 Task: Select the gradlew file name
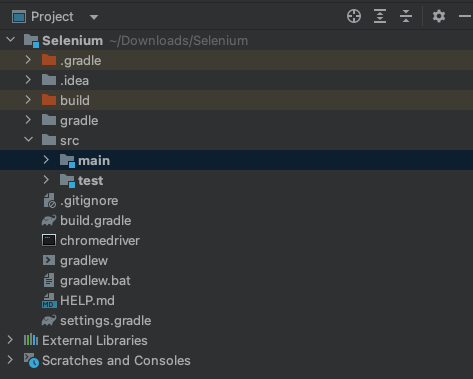pyautogui.click(x=84, y=261)
